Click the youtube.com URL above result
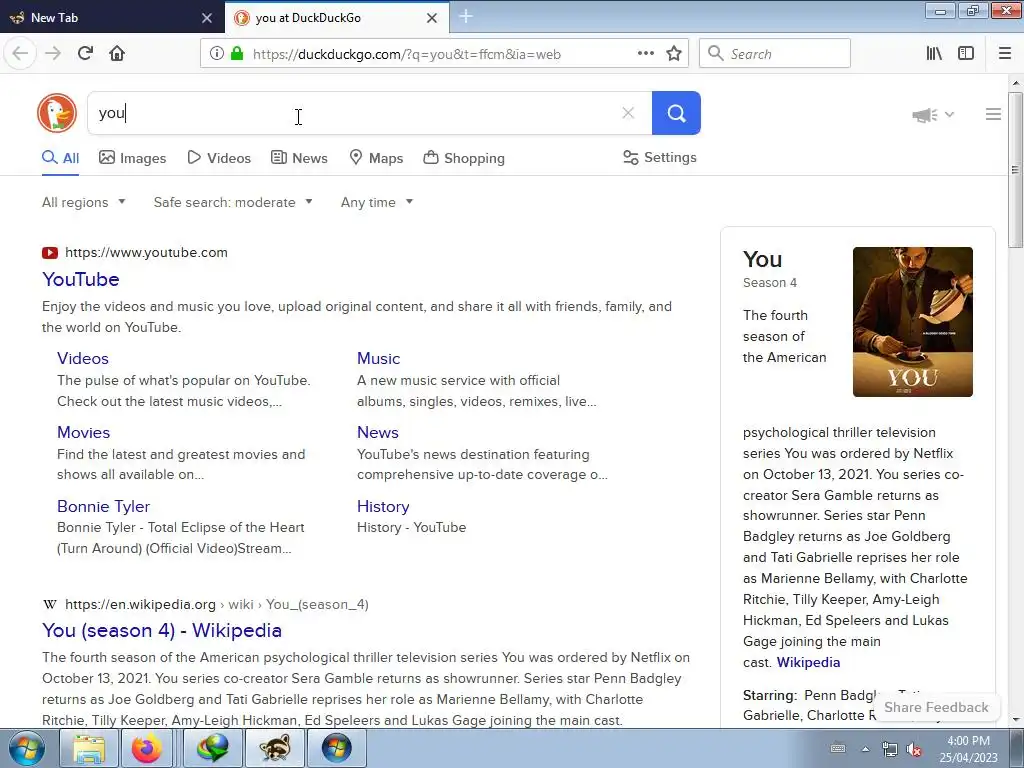Image resolution: width=1024 pixels, height=768 pixels. [x=146, y=253]
